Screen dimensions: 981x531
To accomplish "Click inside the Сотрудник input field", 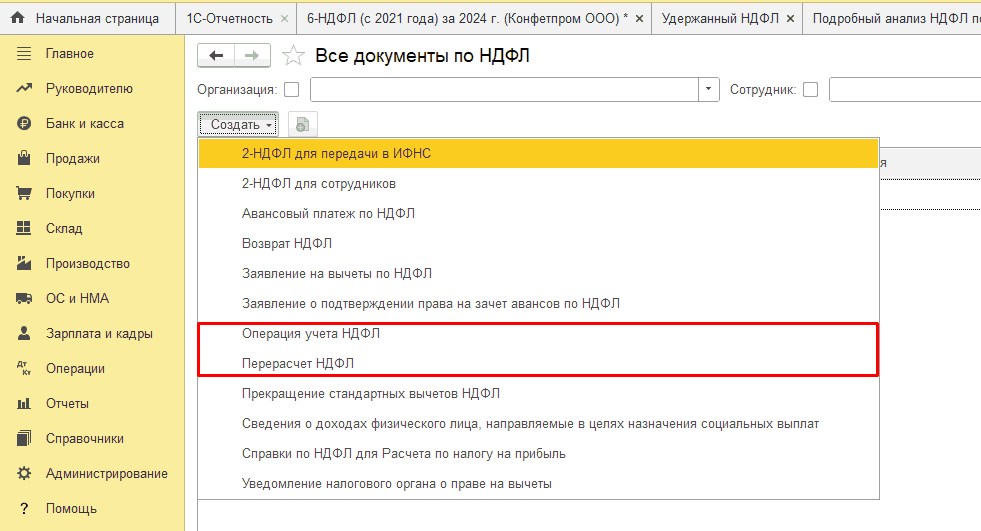I will click(905, 89).
